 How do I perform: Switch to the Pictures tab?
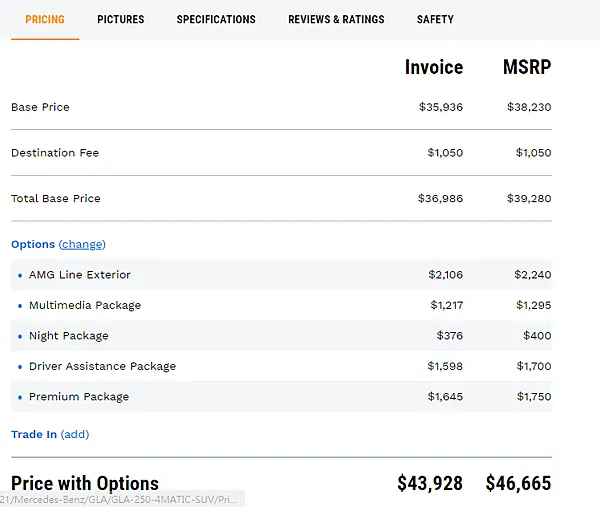121,19
